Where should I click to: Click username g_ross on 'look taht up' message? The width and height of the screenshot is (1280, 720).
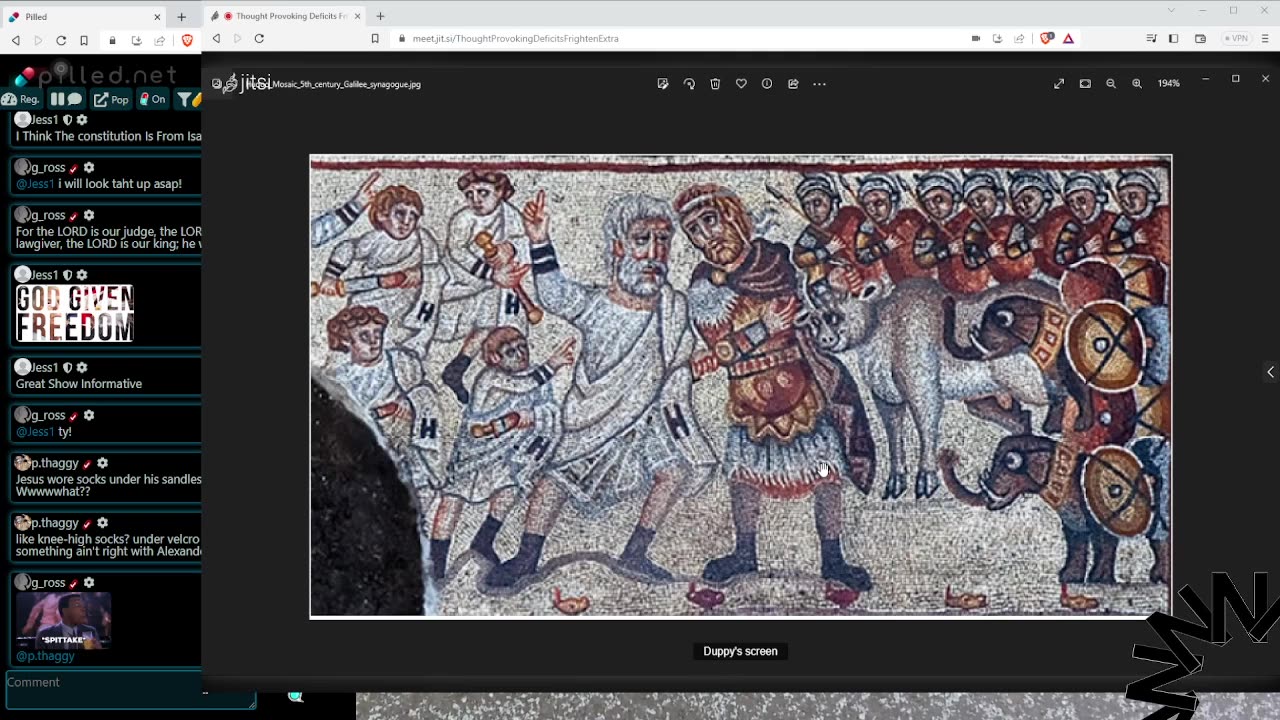48,168
